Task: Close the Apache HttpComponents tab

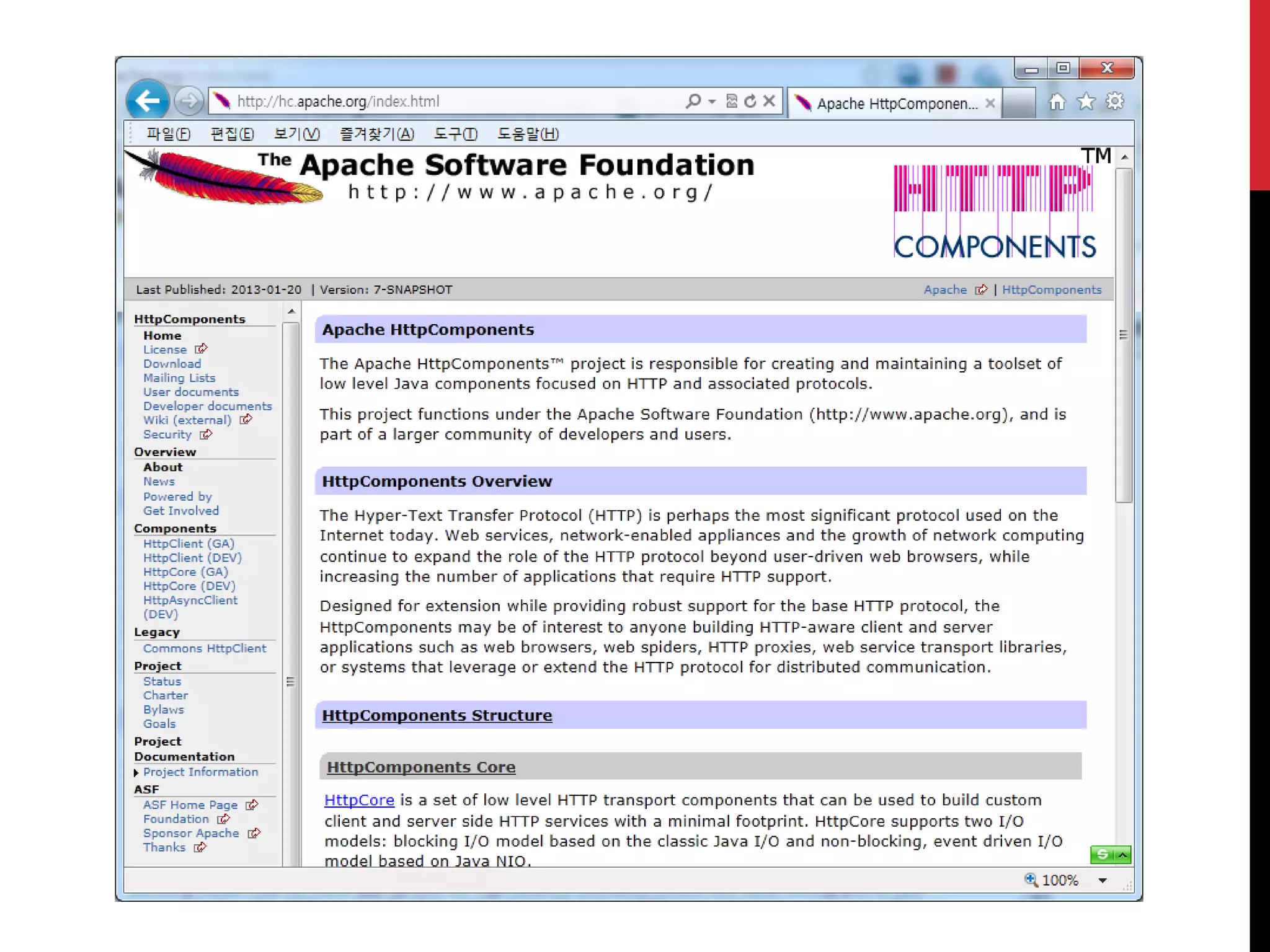Action: pyautogui.click(x=990, y=104)
